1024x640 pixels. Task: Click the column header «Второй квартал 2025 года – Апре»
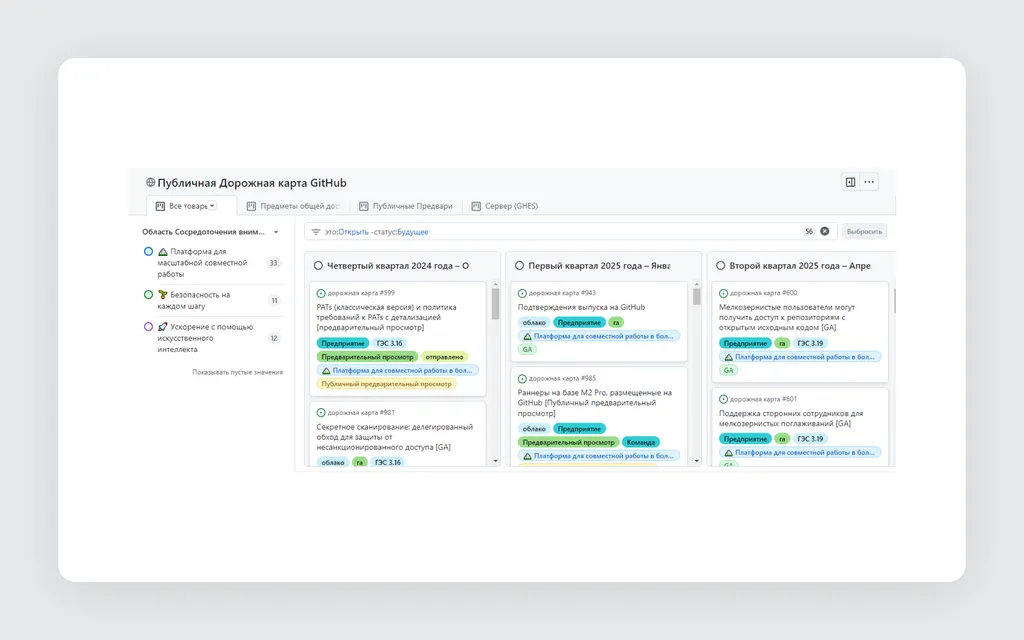coord(800,266)
